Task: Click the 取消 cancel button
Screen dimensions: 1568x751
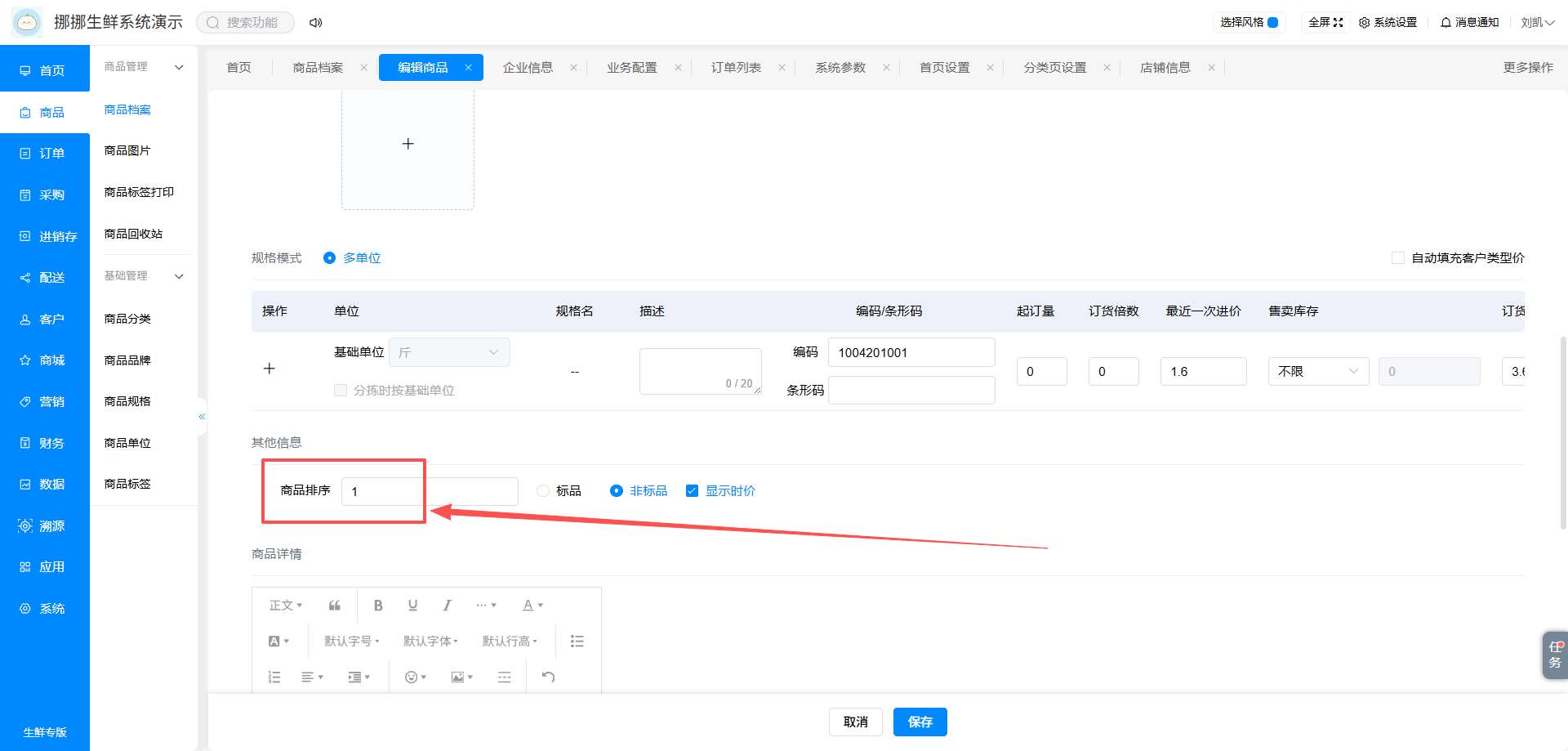Action: [856, 722]
